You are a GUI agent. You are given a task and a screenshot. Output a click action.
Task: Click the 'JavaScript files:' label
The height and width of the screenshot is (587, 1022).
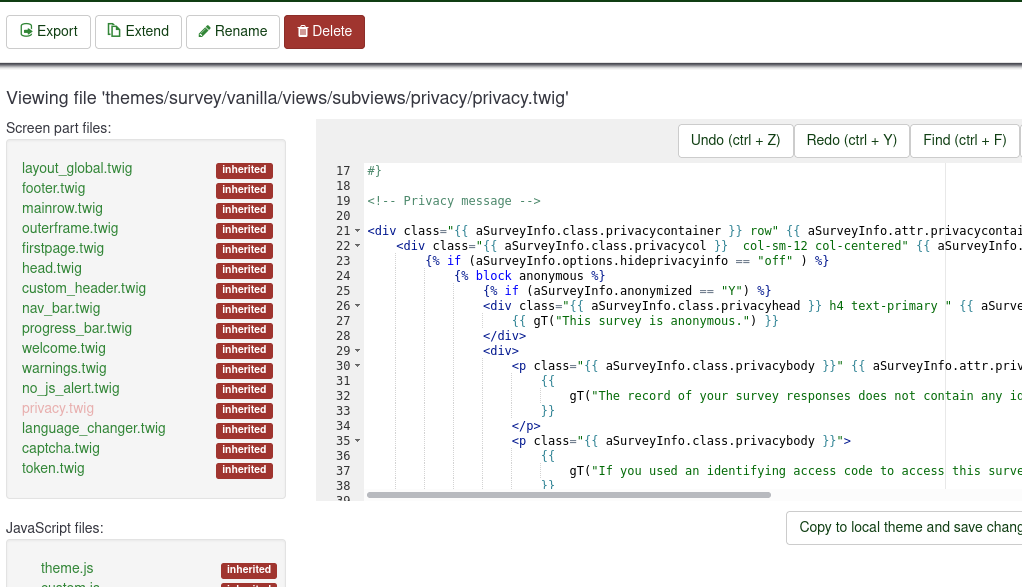[x=55, y=528]
